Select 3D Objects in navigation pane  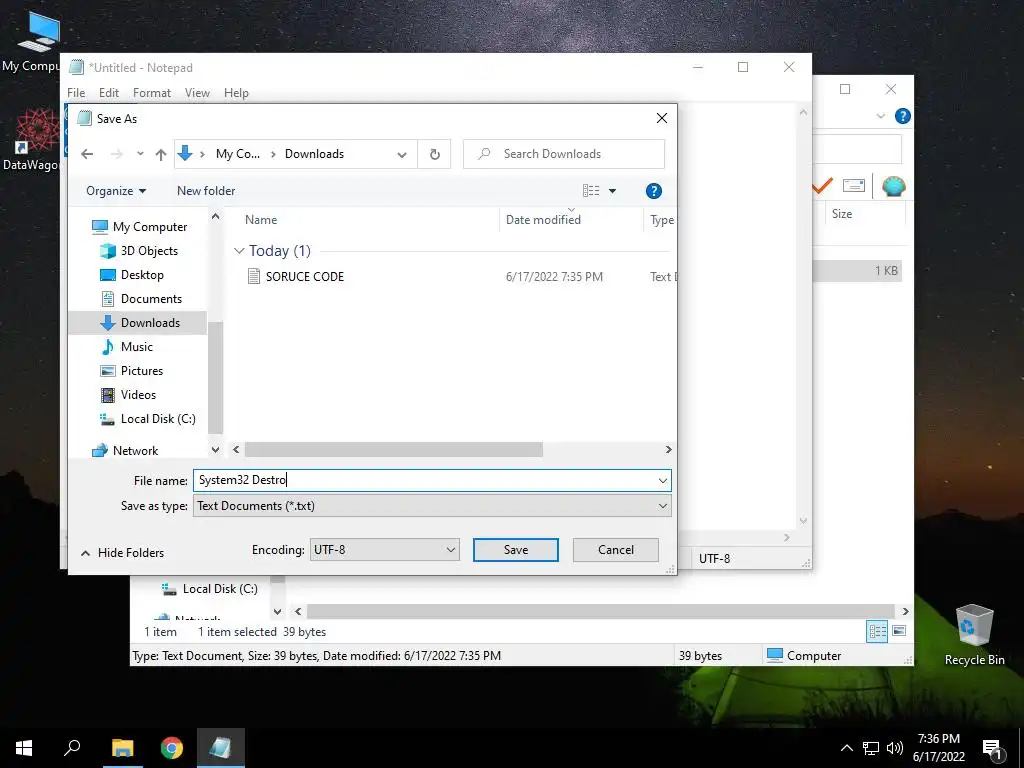point(149,251)
